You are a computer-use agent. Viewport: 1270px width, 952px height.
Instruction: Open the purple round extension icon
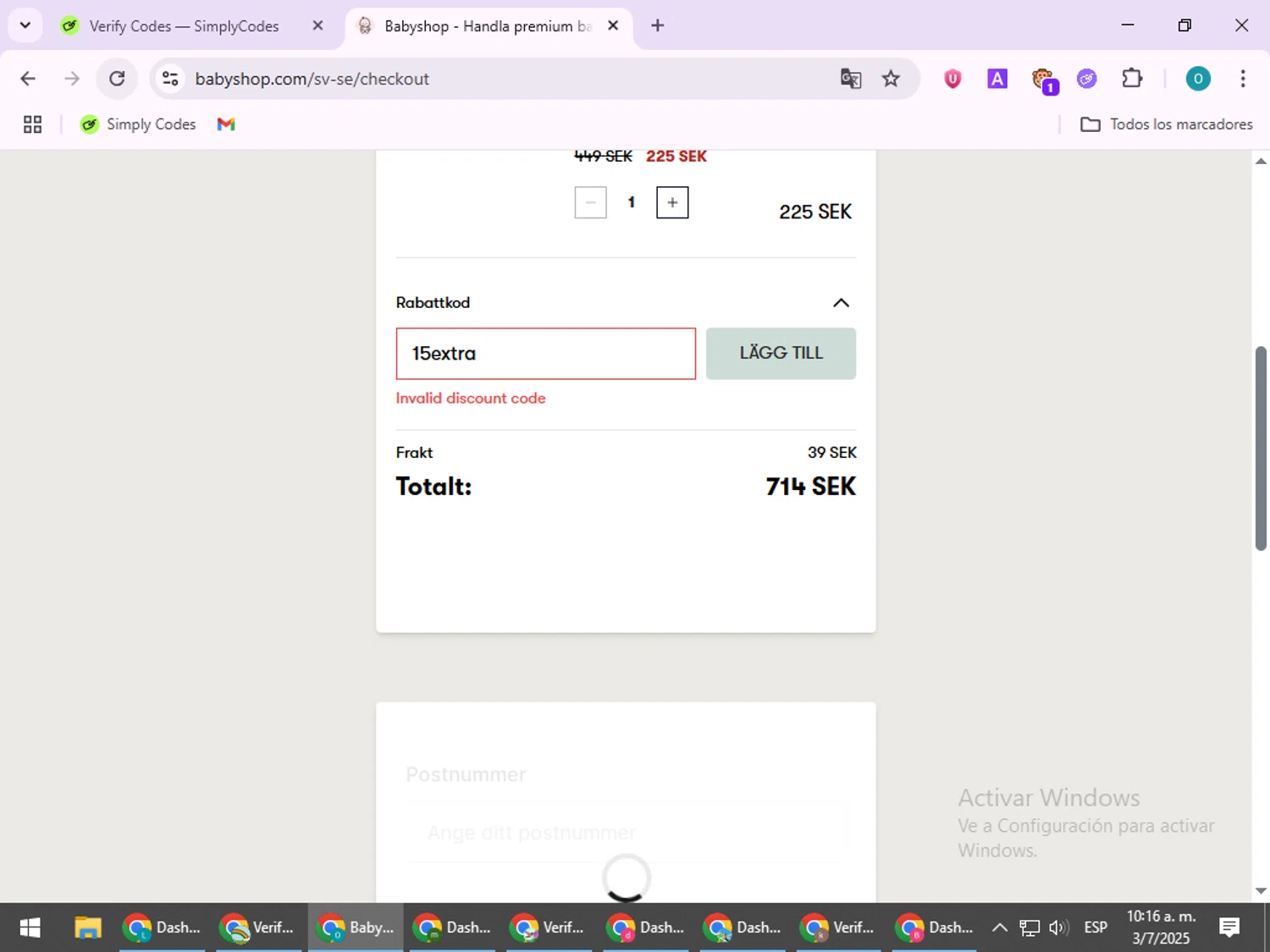1087,79
